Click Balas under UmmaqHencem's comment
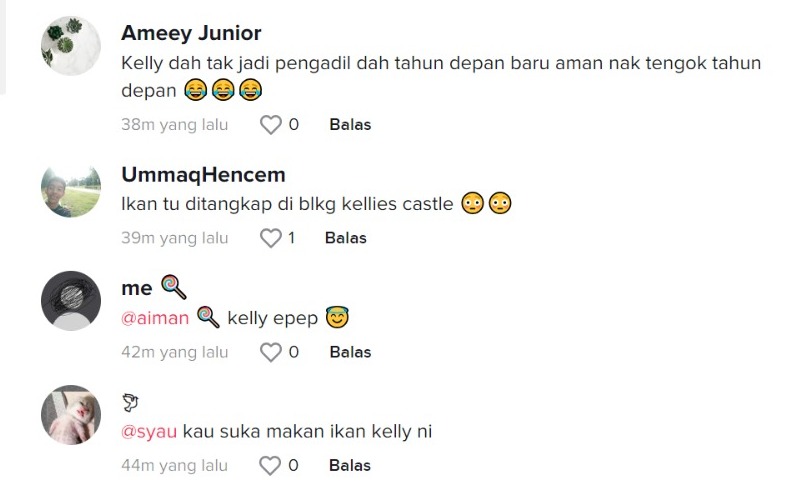 coord(346,238)
